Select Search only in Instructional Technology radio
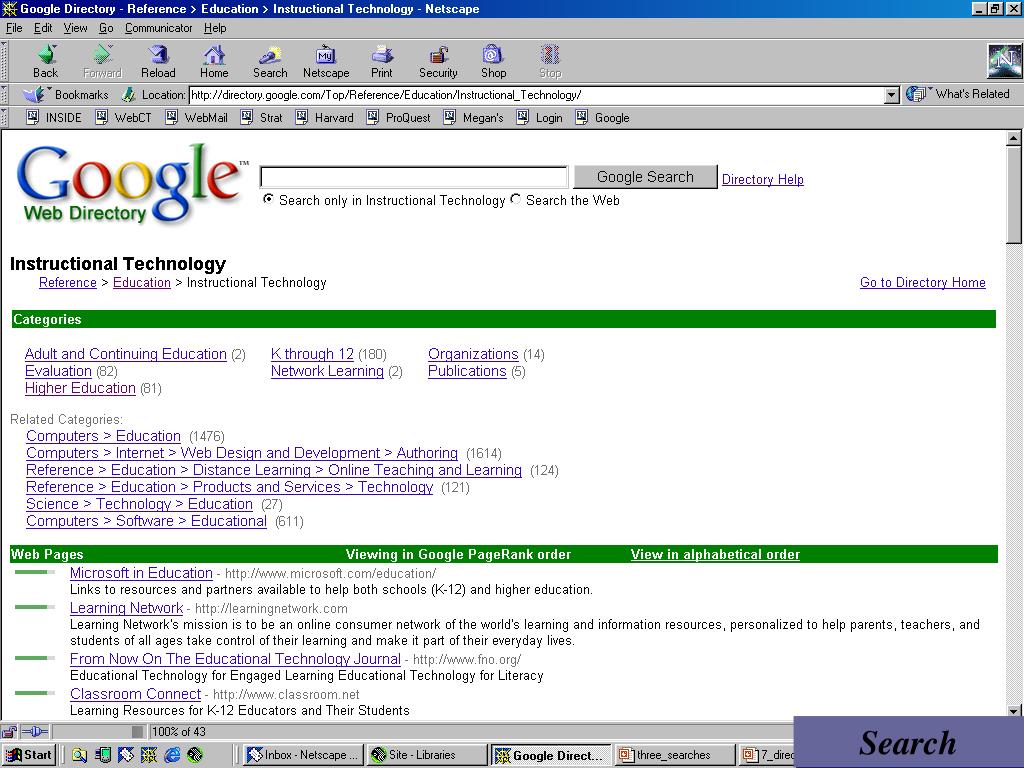This screenshot has width=1024, height=768. coord(268,199)
